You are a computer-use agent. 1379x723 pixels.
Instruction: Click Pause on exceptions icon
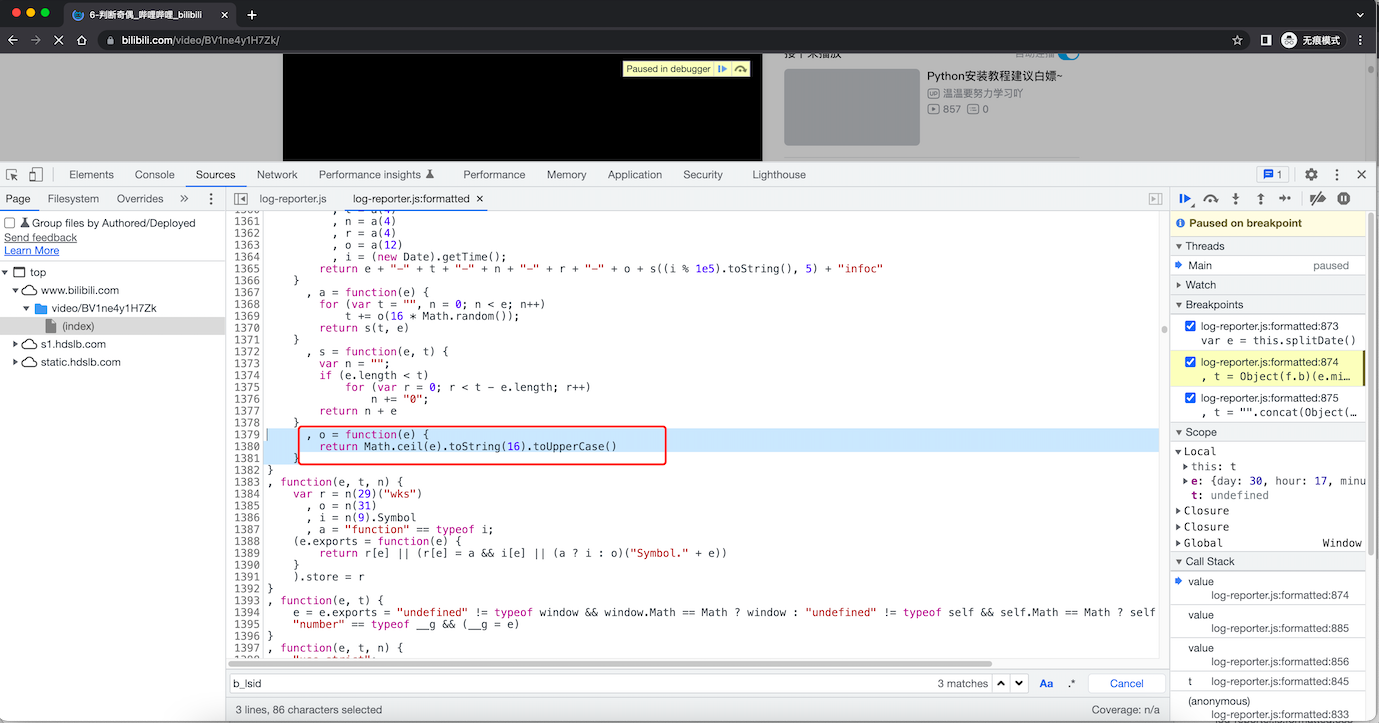pos(1344,199)
